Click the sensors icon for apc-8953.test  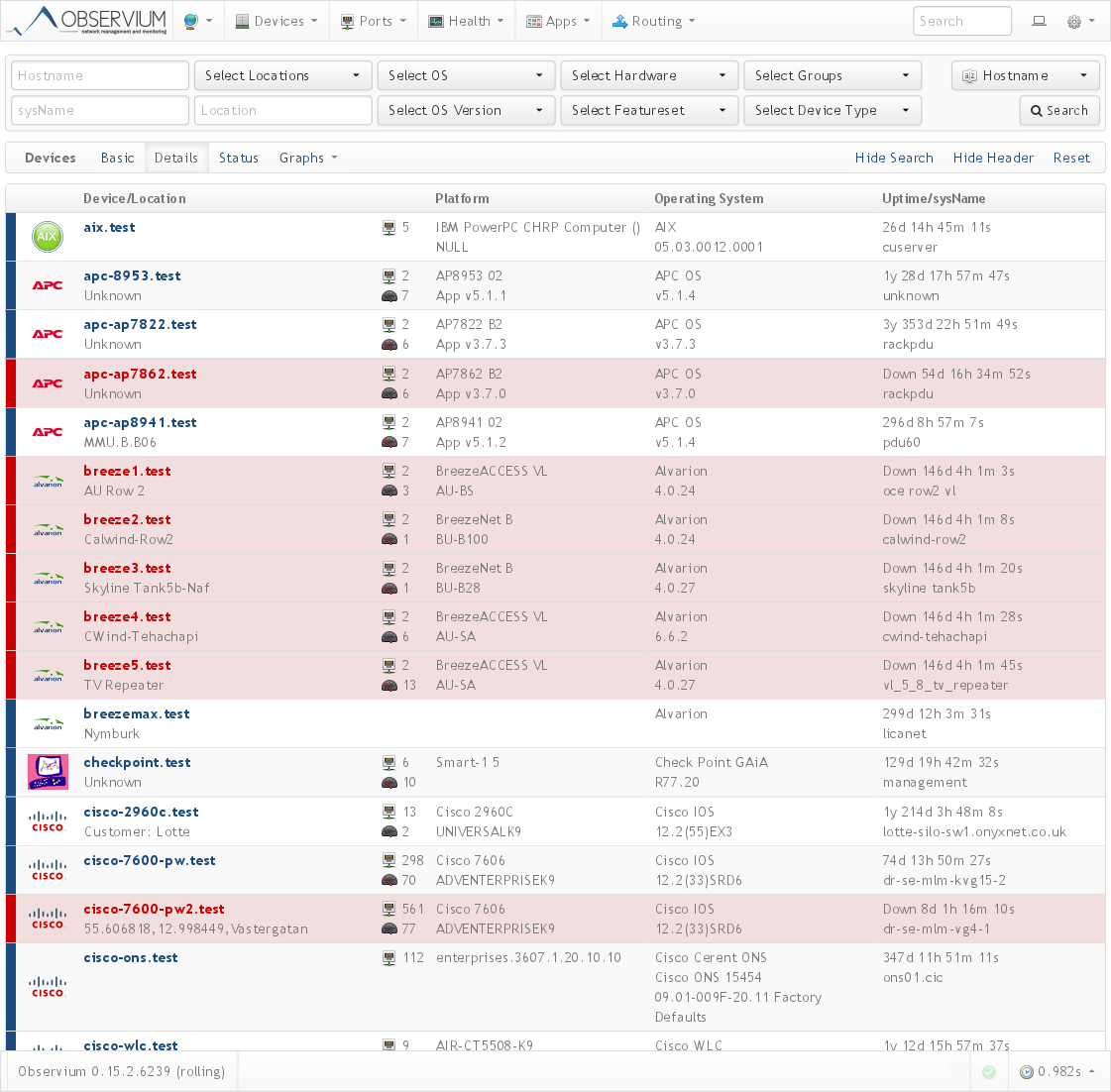(x=389, y=296)
